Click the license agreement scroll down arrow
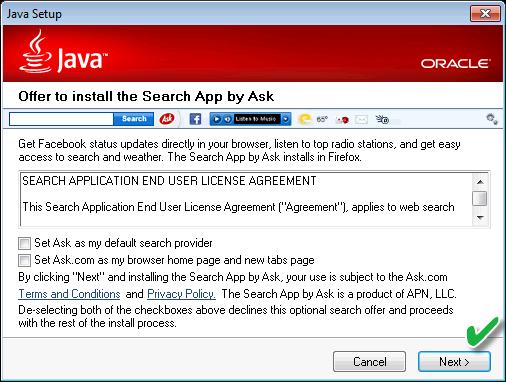The height and width of the screenshot is (382, 506). pyautogui.click(x=480, y=218)
